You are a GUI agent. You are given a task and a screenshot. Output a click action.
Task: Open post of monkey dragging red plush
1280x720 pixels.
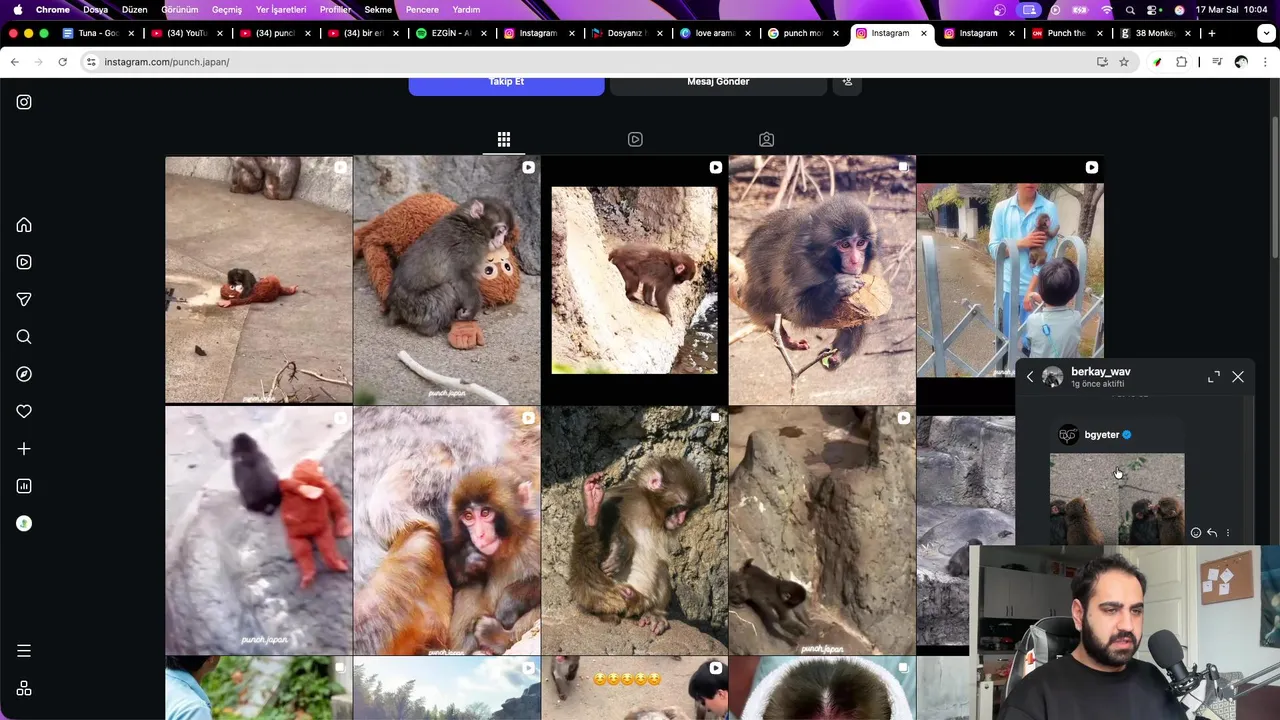click(x=259, y=530)
